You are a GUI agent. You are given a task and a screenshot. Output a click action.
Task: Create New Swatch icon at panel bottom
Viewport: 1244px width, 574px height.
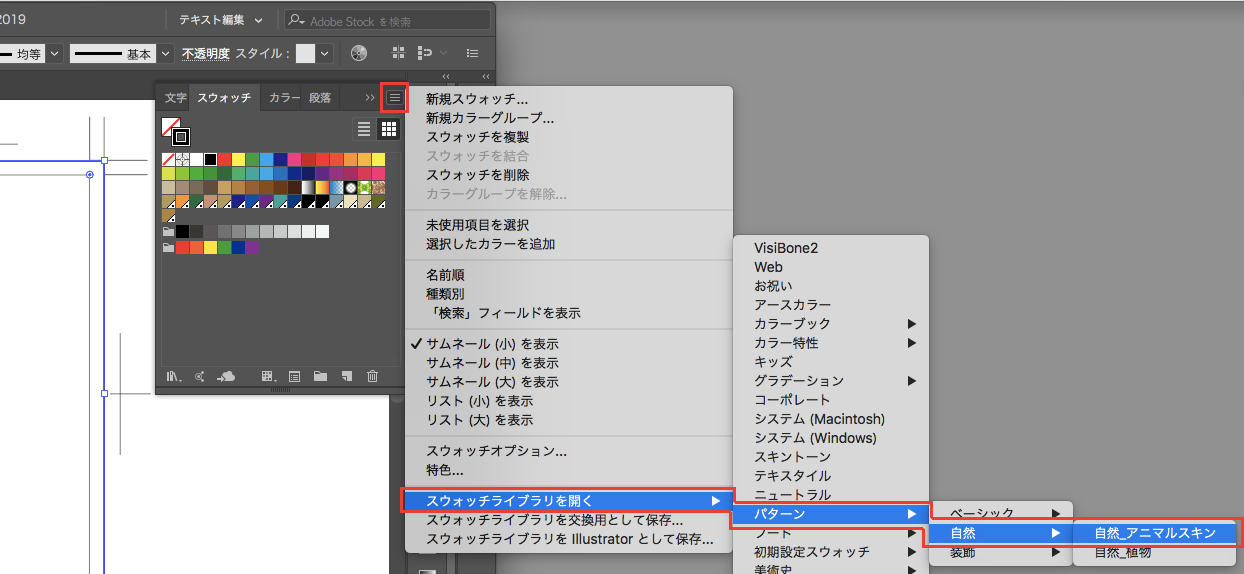click(x=346, y=376)
